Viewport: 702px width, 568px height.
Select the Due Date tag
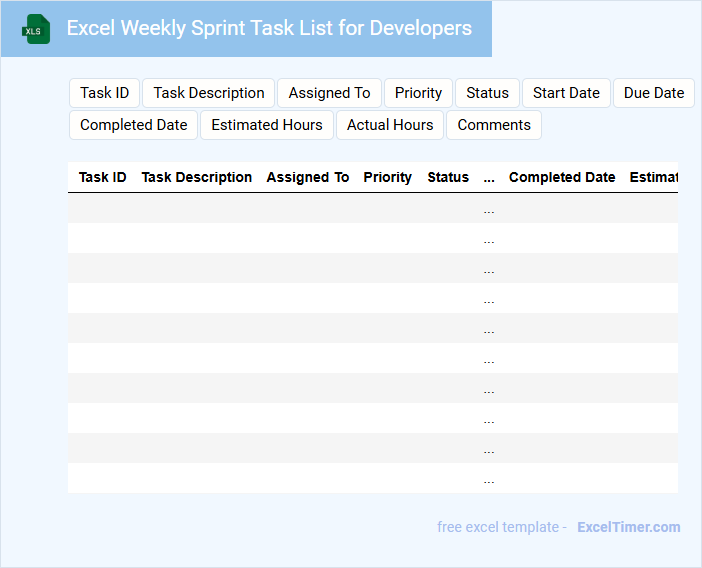[x=654, y=93]
